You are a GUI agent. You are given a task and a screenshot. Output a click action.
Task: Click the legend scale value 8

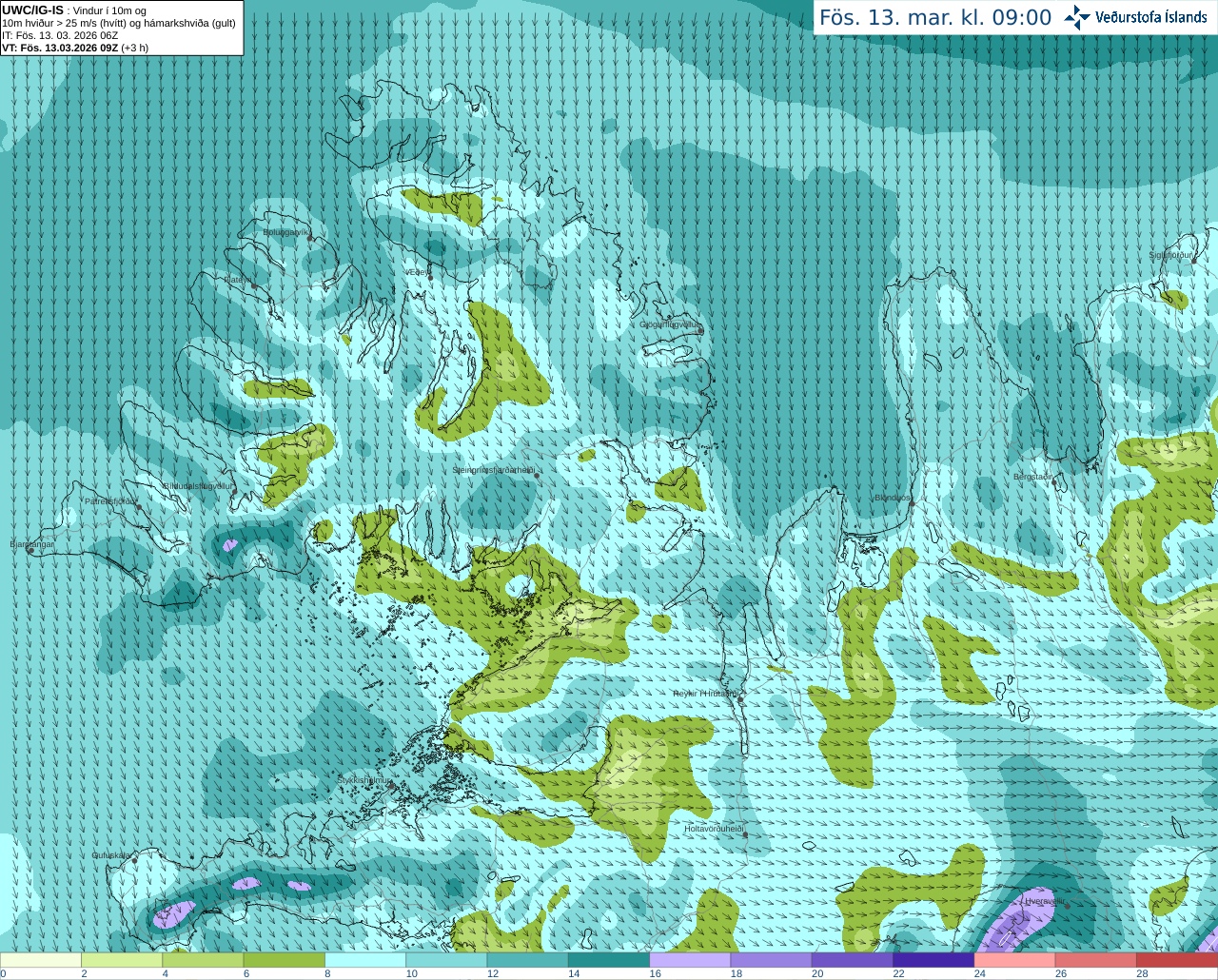click(x=329, y=973)
